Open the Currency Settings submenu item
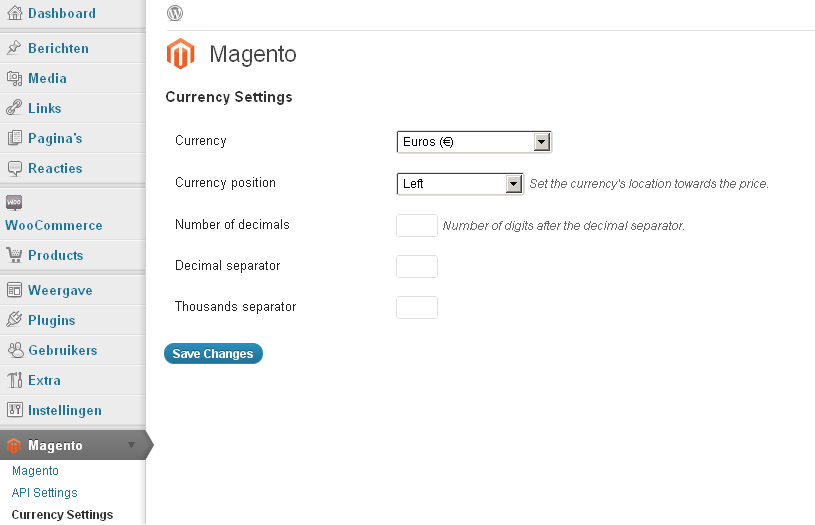 click(x=62, y=515)
